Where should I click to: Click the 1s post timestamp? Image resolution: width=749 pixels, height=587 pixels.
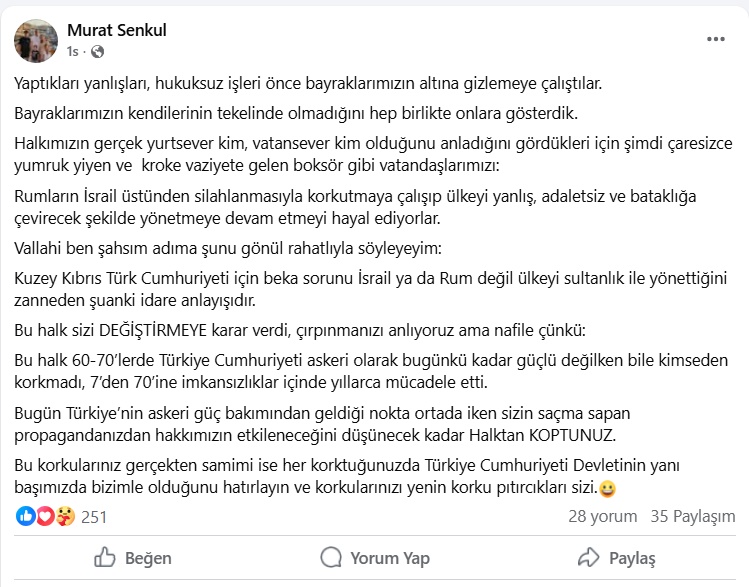72,51
